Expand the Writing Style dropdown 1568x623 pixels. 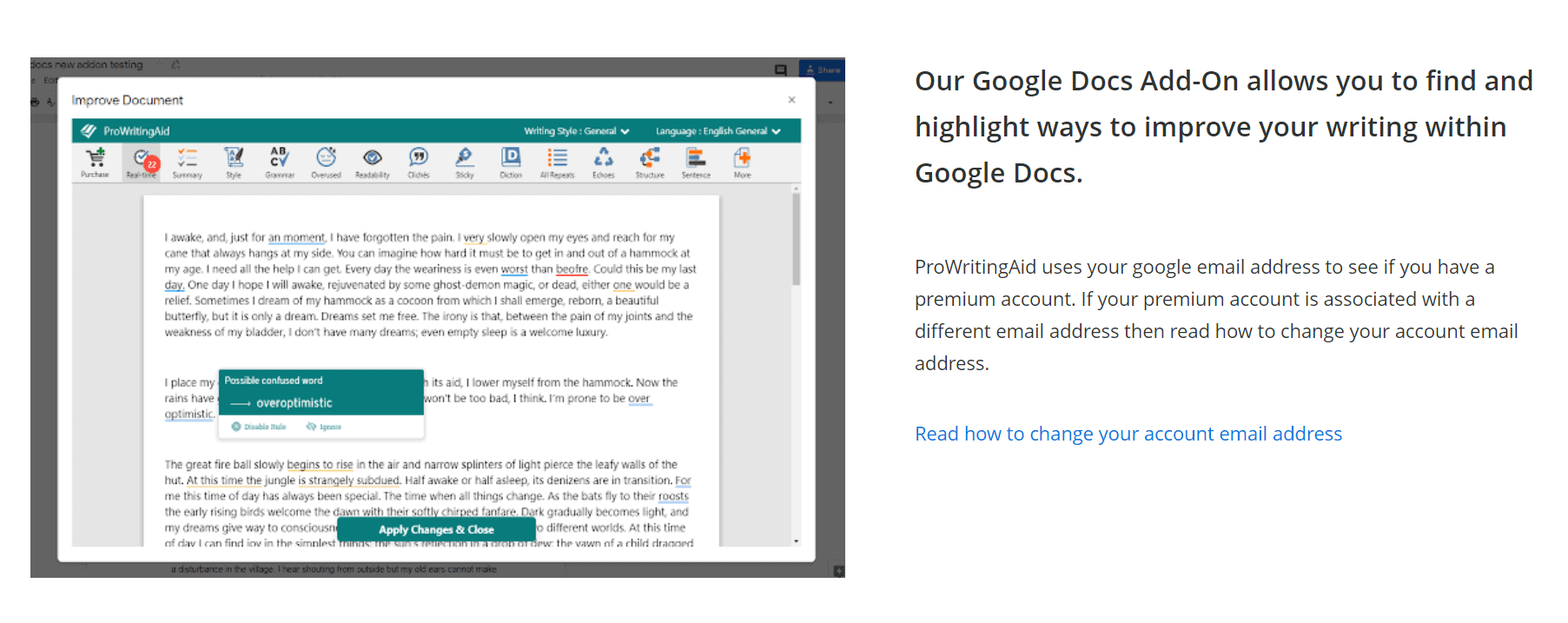[576, 131]
